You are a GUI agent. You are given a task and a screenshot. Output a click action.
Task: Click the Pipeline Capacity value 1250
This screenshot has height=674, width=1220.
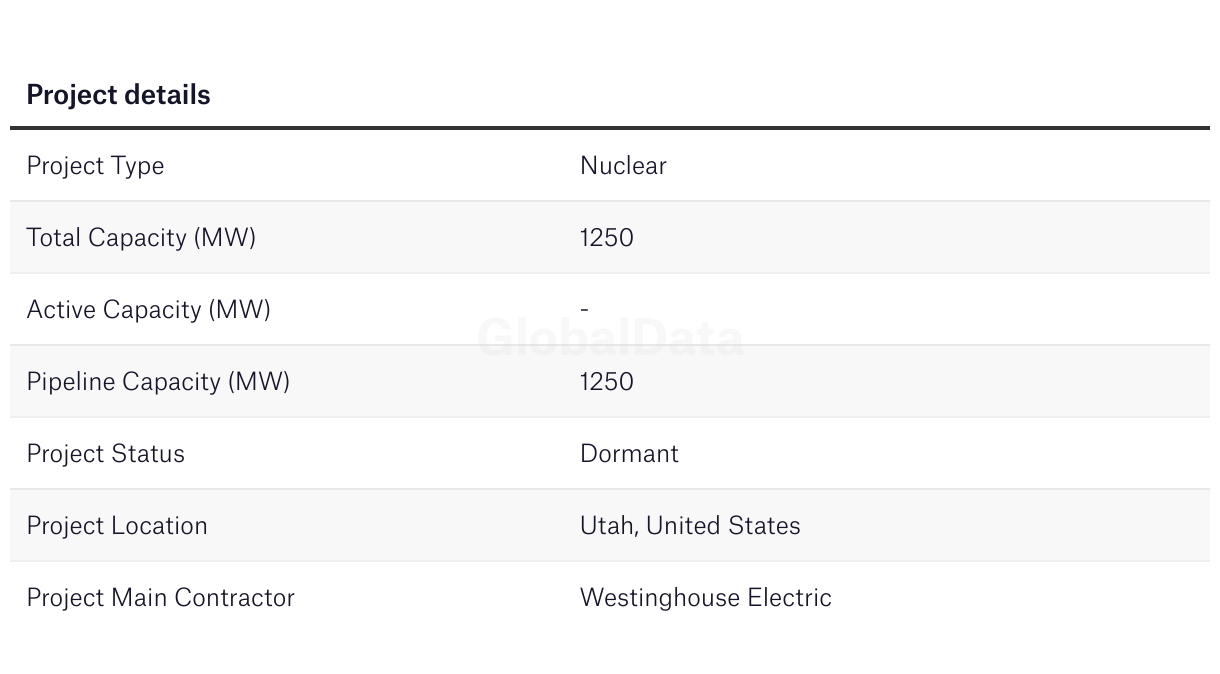[607, 382]
